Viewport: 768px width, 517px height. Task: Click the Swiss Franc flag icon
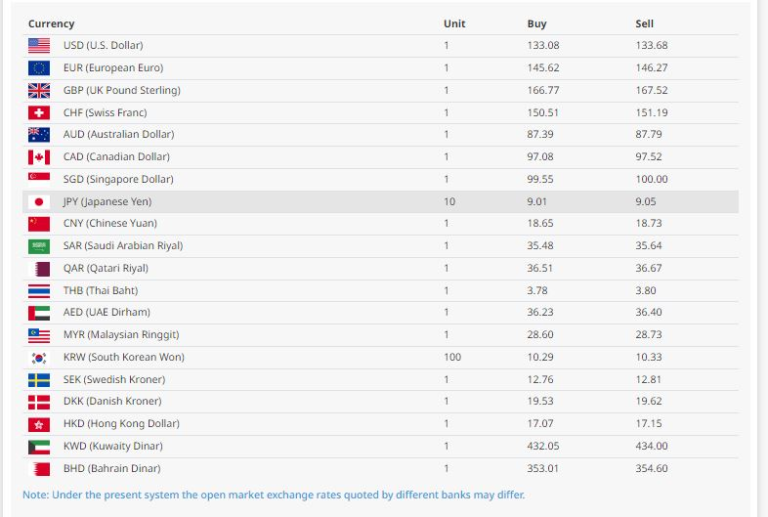(39, 113)
